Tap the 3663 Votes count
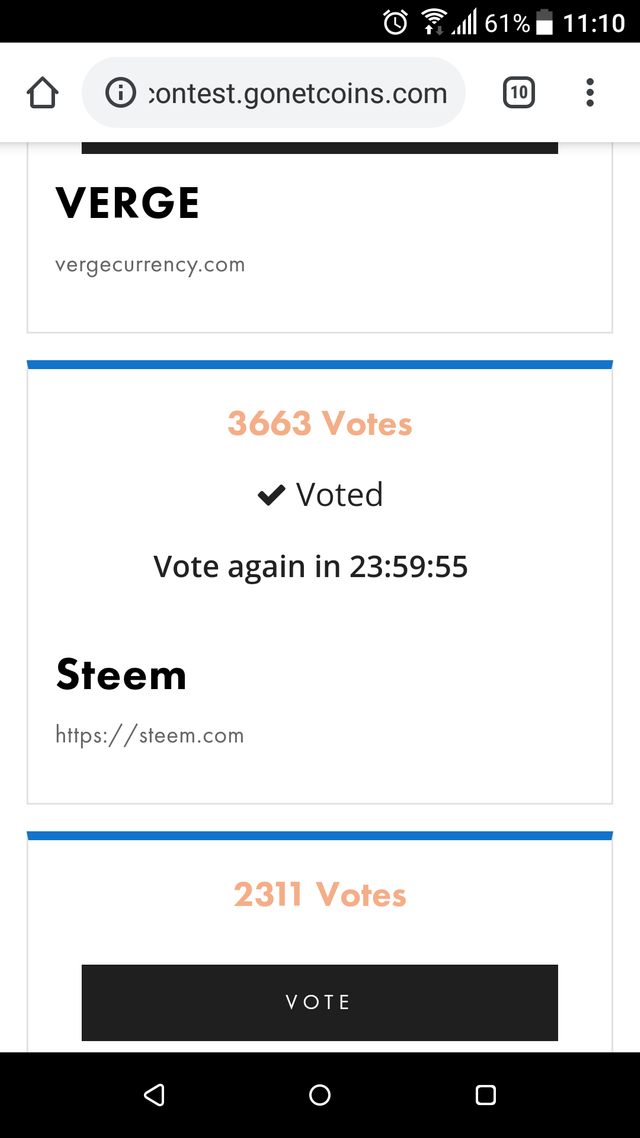Viewport: 640px width, 1138px height. pos(320,424)
